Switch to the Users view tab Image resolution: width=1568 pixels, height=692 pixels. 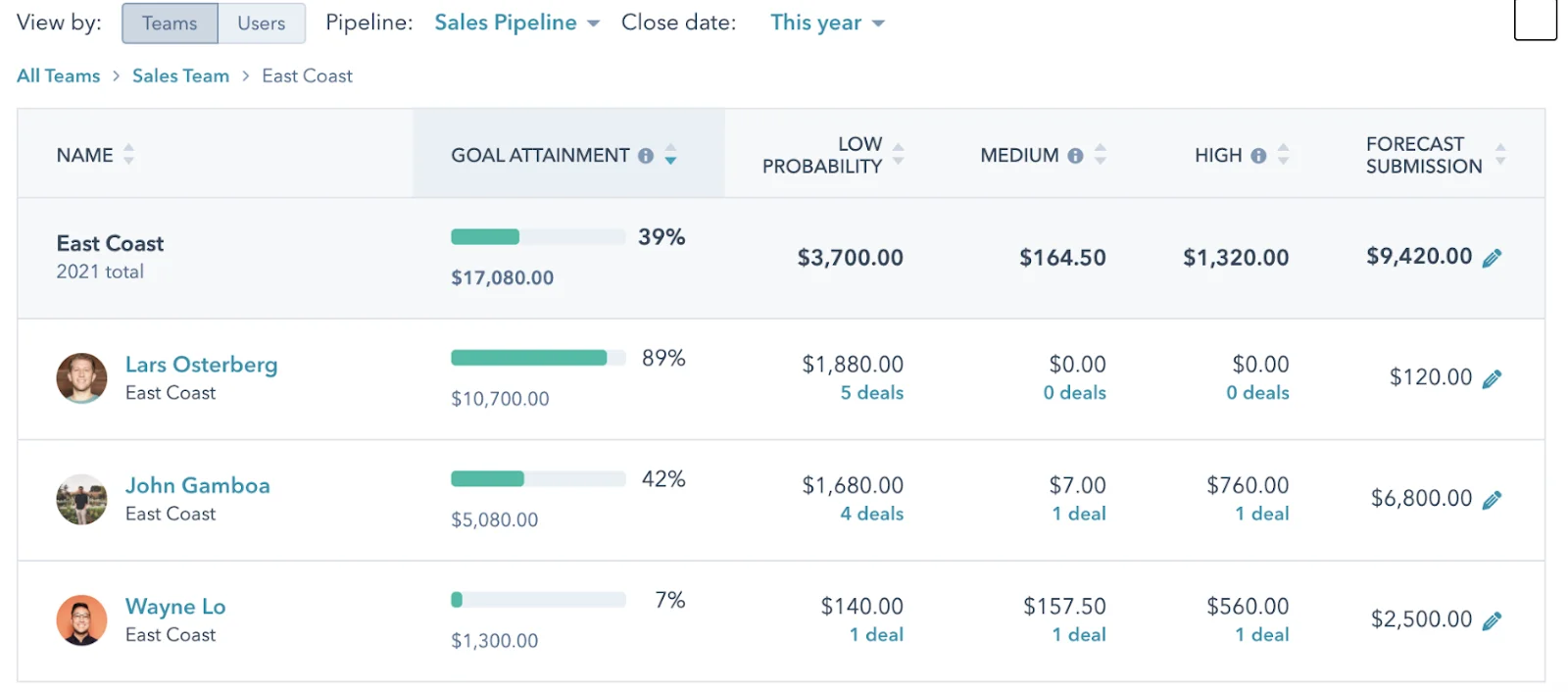(x=260, y=22)
